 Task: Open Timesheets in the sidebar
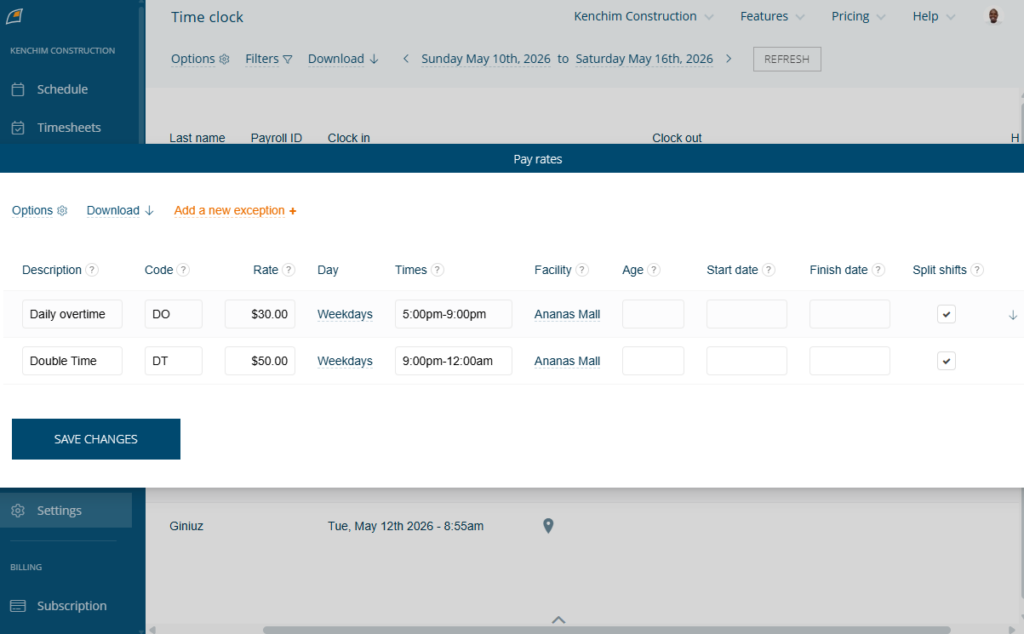coord(69,127)
